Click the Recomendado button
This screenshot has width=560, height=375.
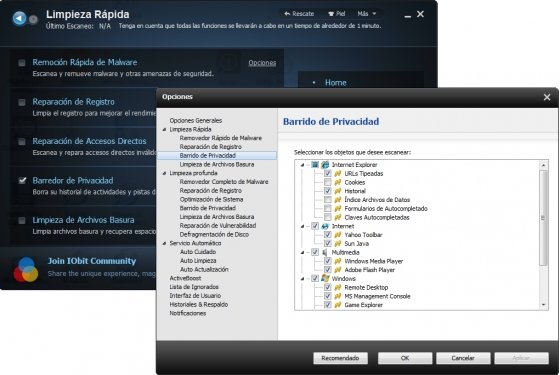click(x=340, y=358)
